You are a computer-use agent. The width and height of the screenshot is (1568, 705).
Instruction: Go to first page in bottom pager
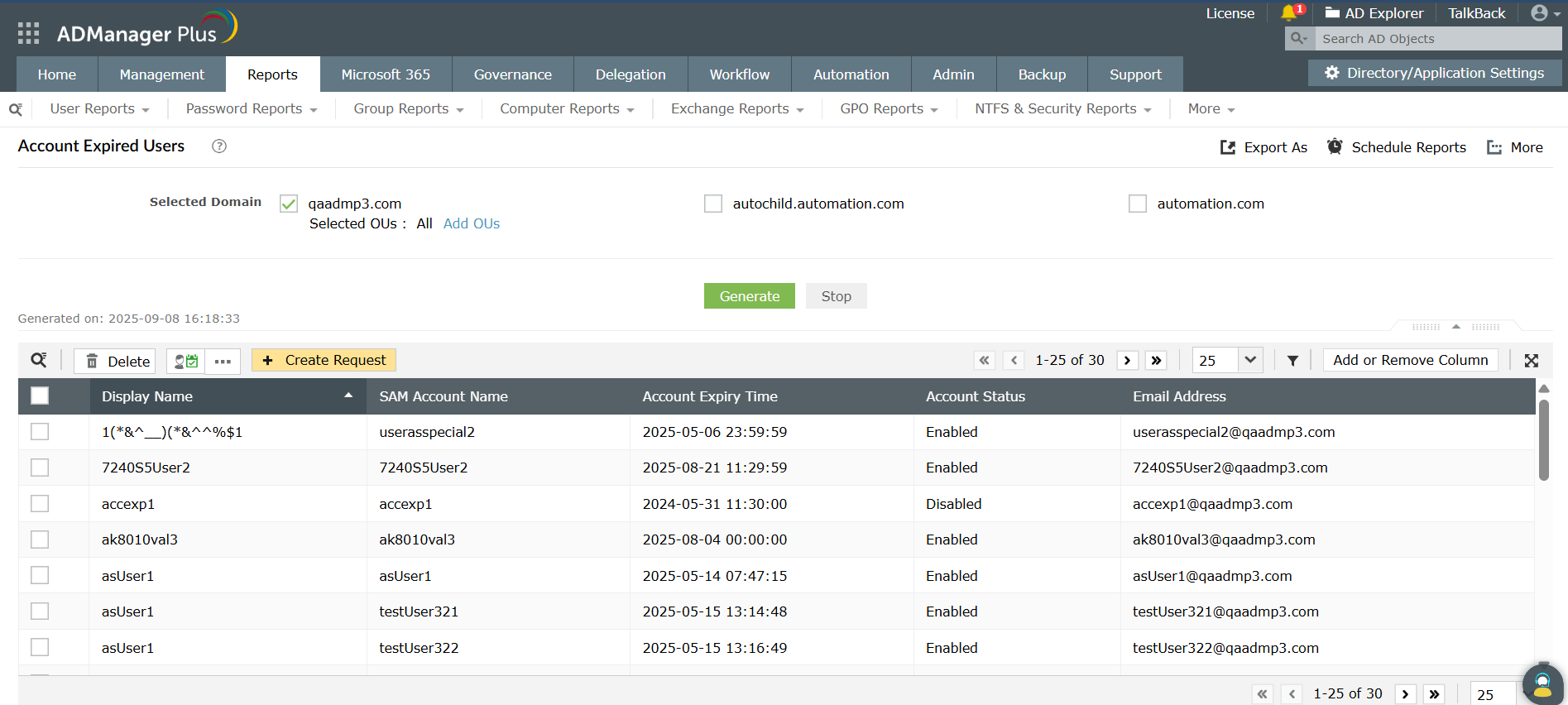point(1262,694)
